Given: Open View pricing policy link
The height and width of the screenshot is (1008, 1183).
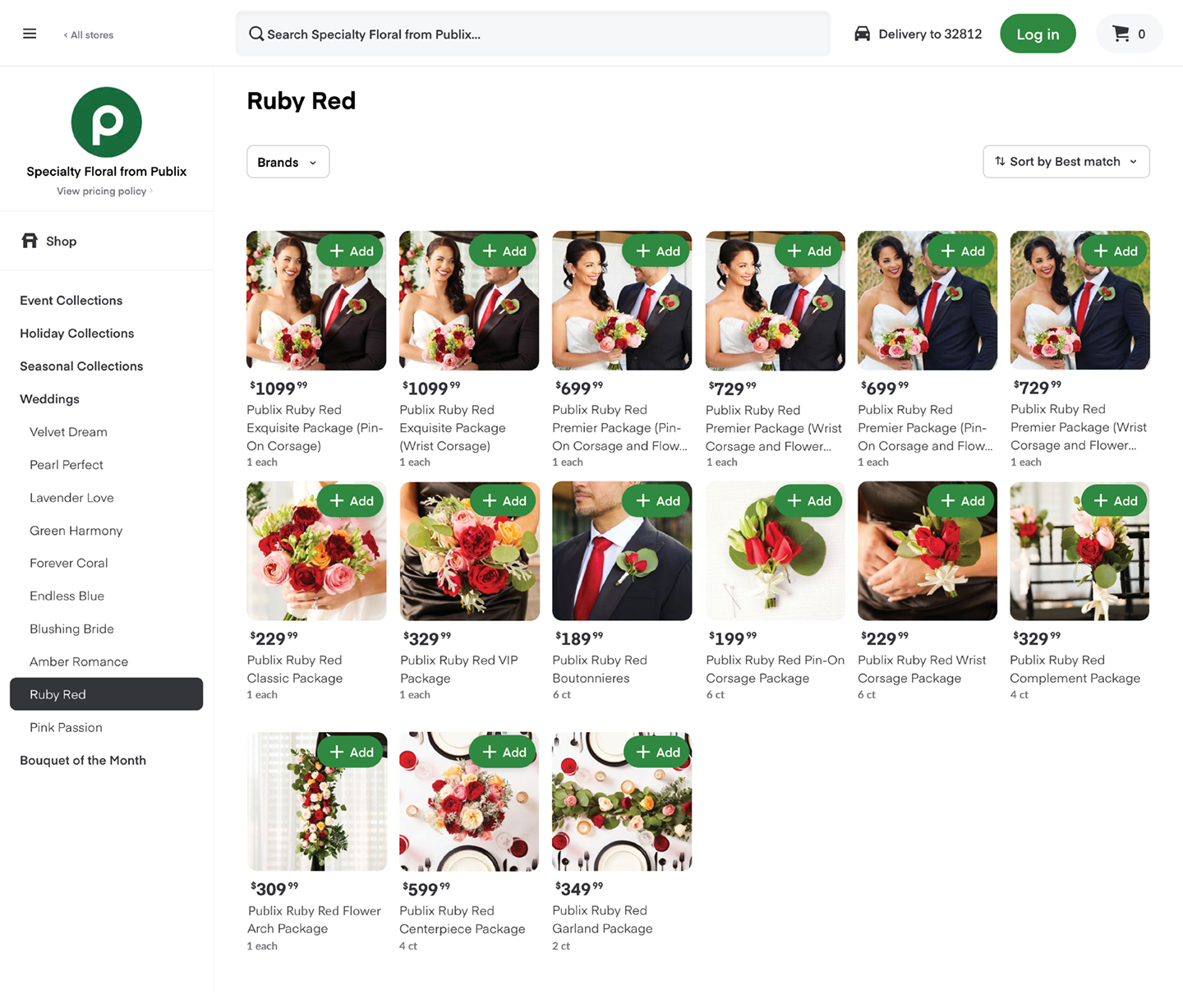Looking at the screenshot, I should [x=104, y=191].
